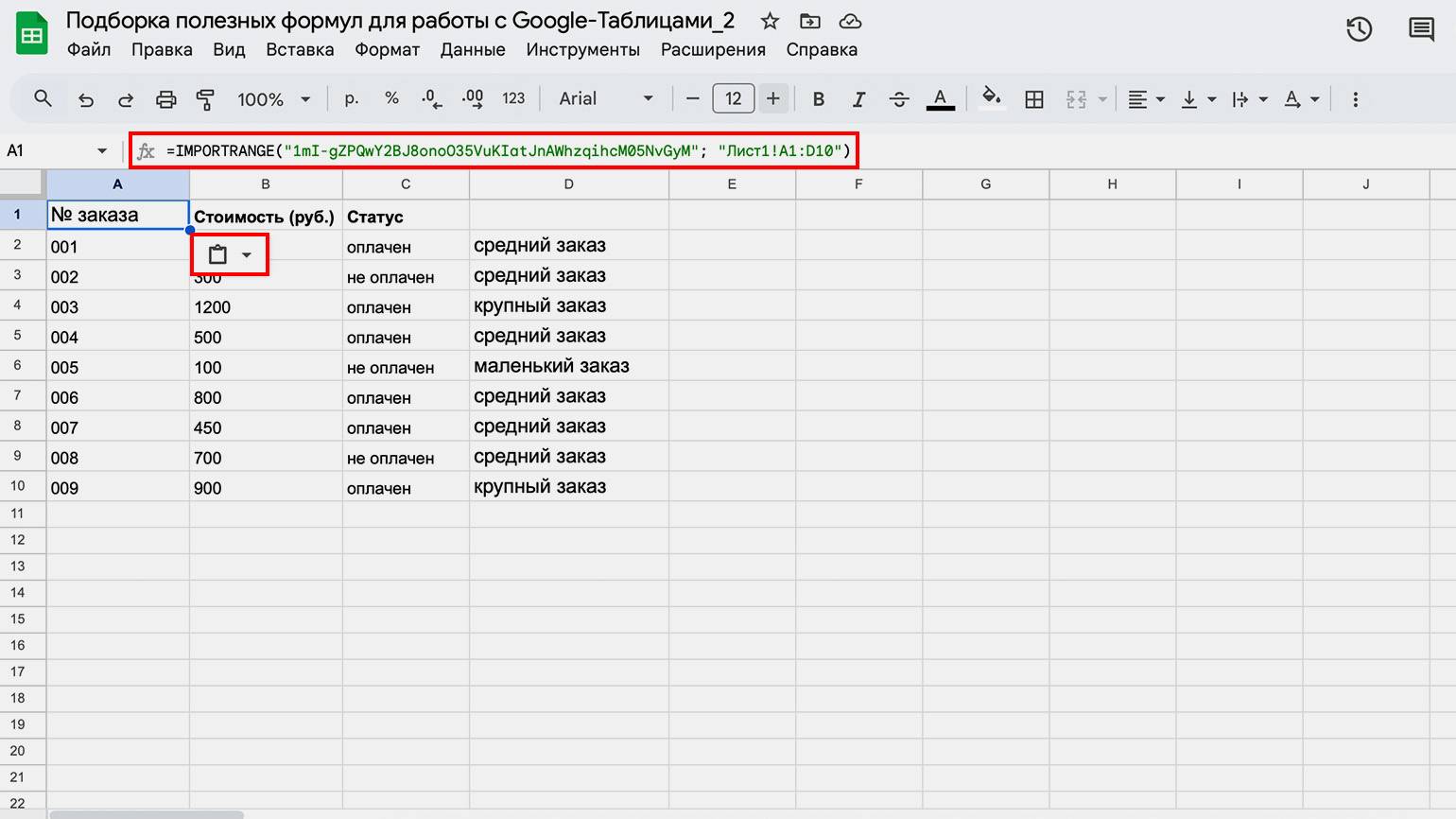Select the column D header

point(569,184)
